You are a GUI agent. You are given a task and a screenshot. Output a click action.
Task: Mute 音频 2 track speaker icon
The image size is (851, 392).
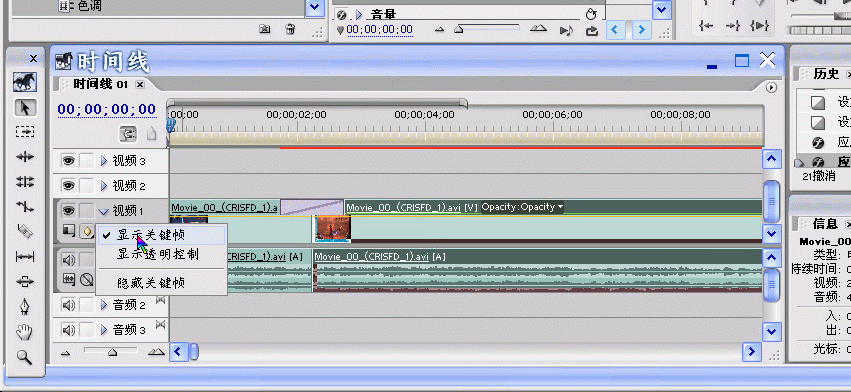point(68,305)
